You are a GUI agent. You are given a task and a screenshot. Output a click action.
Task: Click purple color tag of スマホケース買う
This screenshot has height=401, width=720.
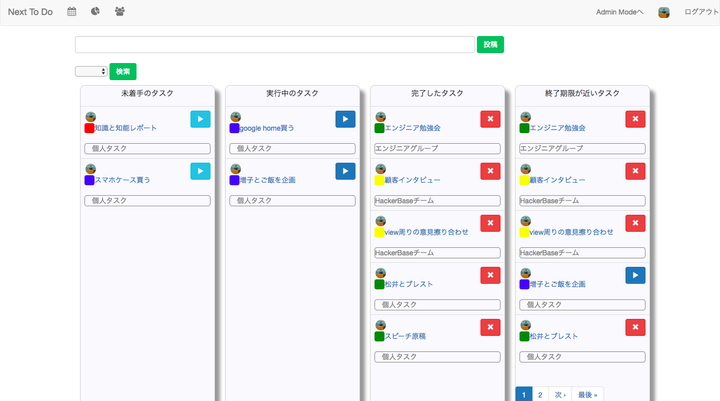89,180
